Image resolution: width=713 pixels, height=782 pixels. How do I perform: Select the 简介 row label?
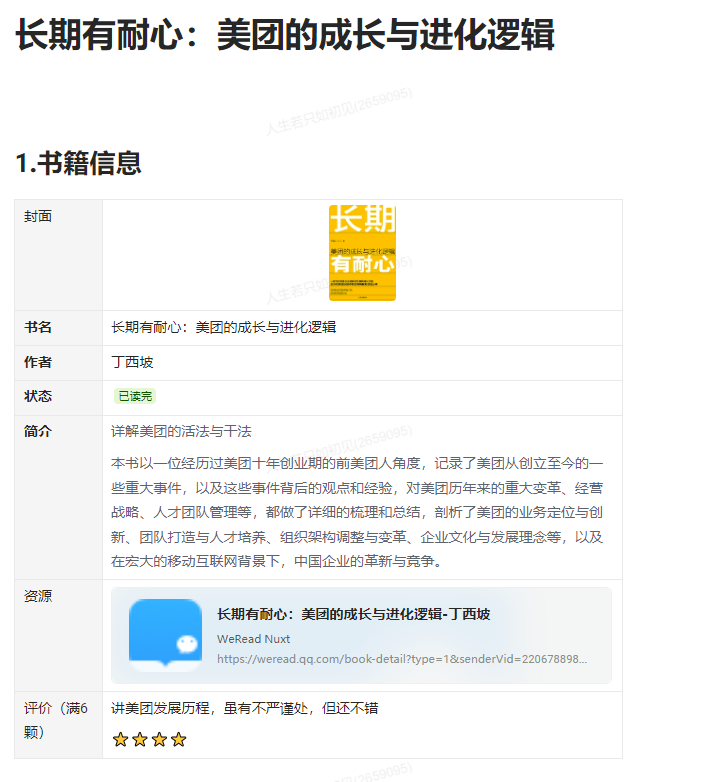[38, 431]
